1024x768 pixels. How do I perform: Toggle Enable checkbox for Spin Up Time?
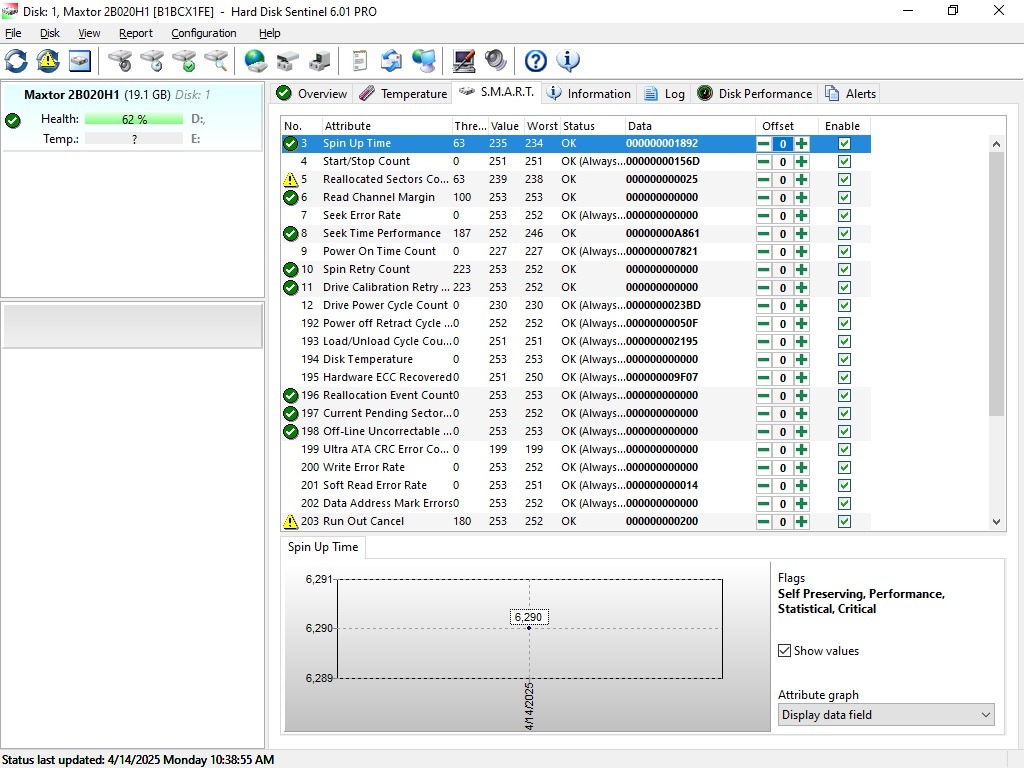[x=844, y=144]
